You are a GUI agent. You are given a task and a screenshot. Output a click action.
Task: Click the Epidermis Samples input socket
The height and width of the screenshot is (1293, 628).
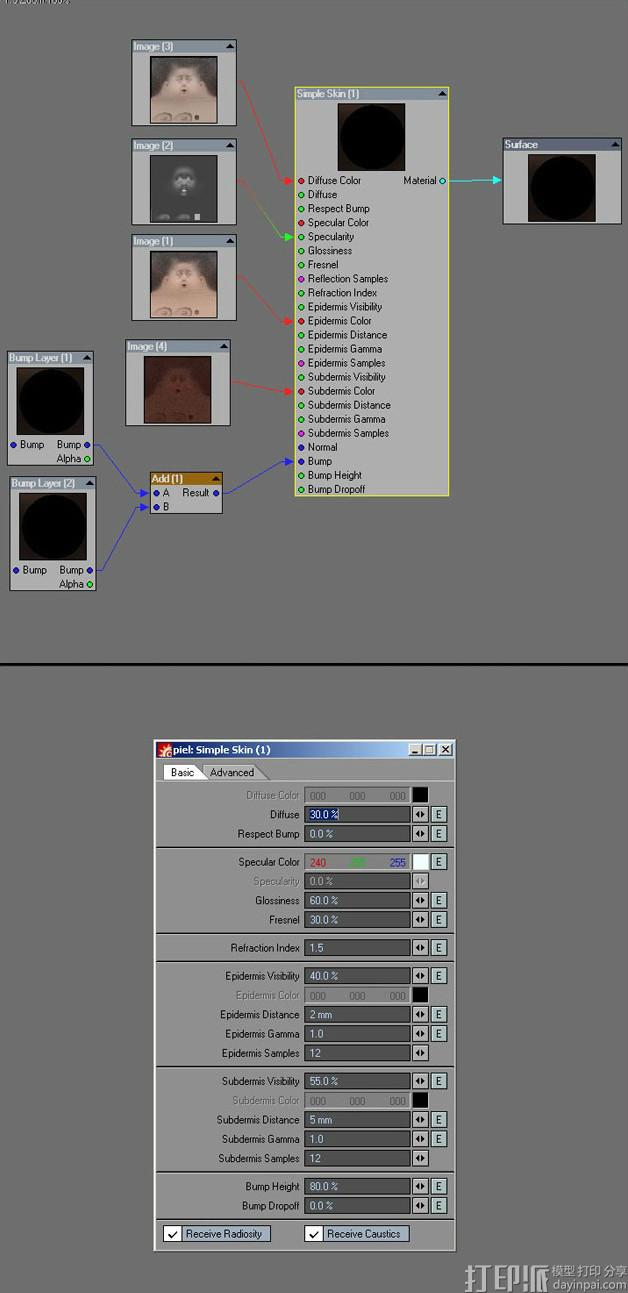[301, 363]
